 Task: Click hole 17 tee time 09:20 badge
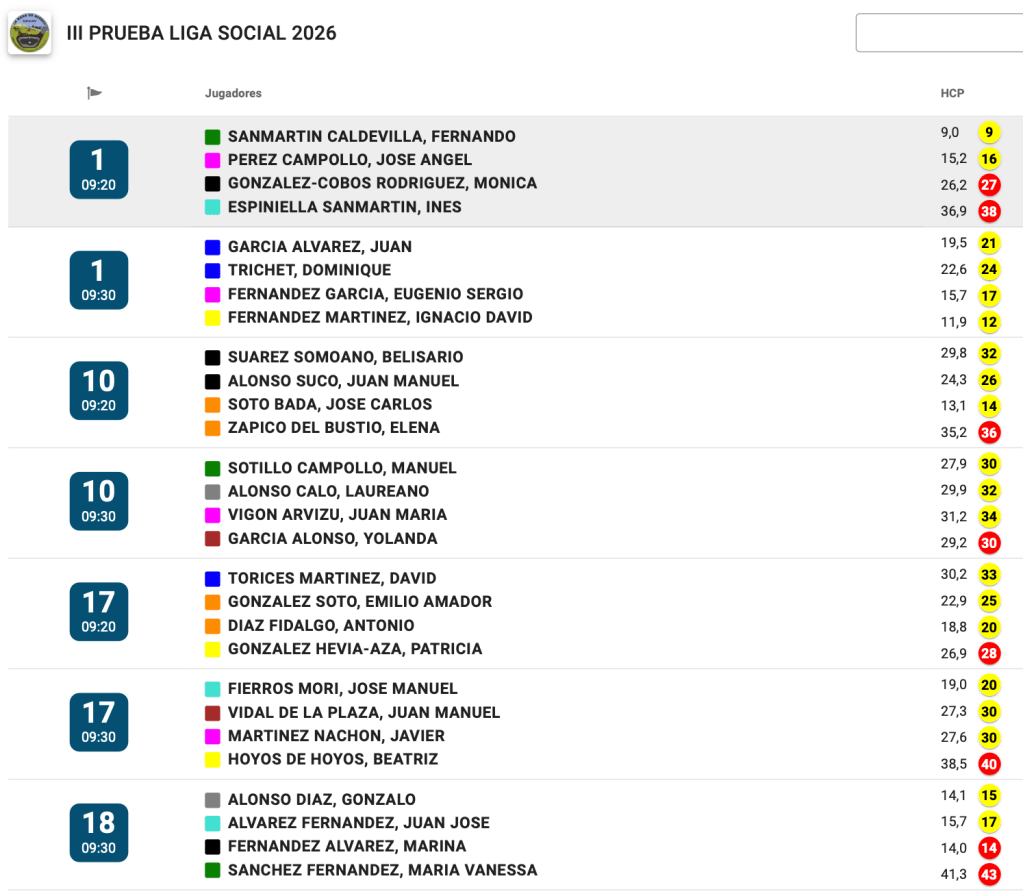[x=98, y=611]
